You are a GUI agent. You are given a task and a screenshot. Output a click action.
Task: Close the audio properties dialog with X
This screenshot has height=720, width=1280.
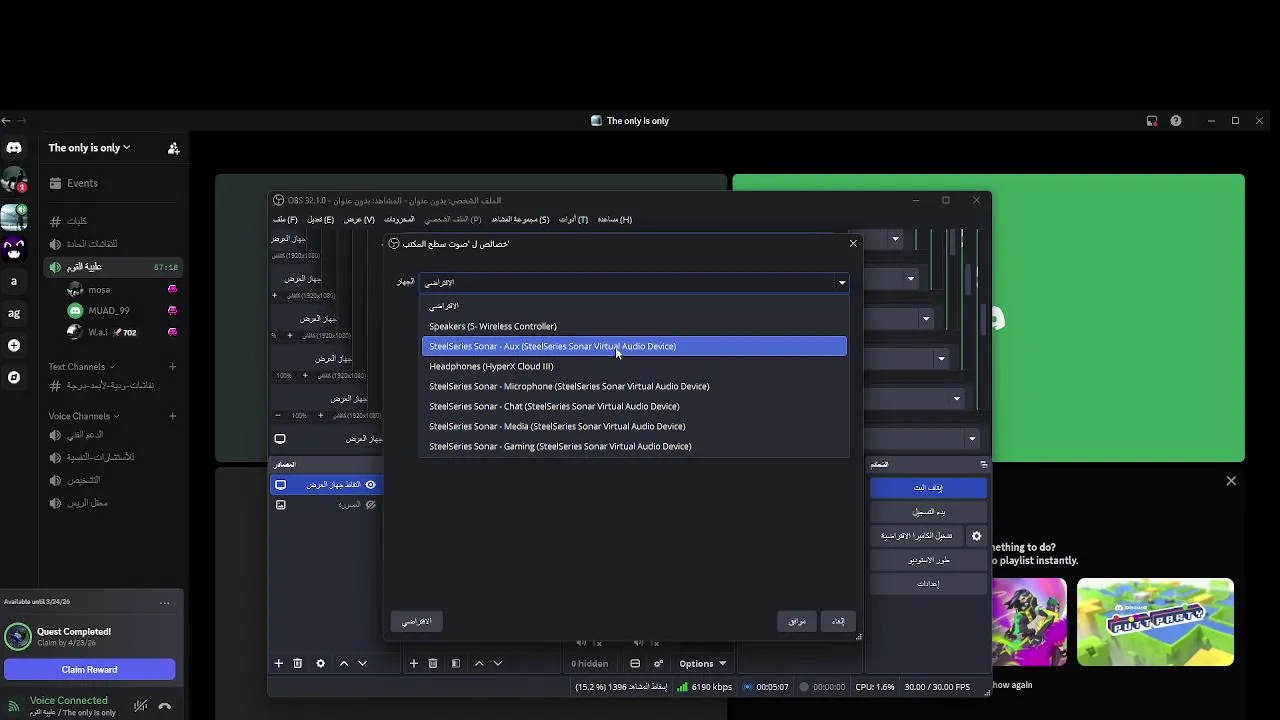pyautogui.click(x=853, y=243)
